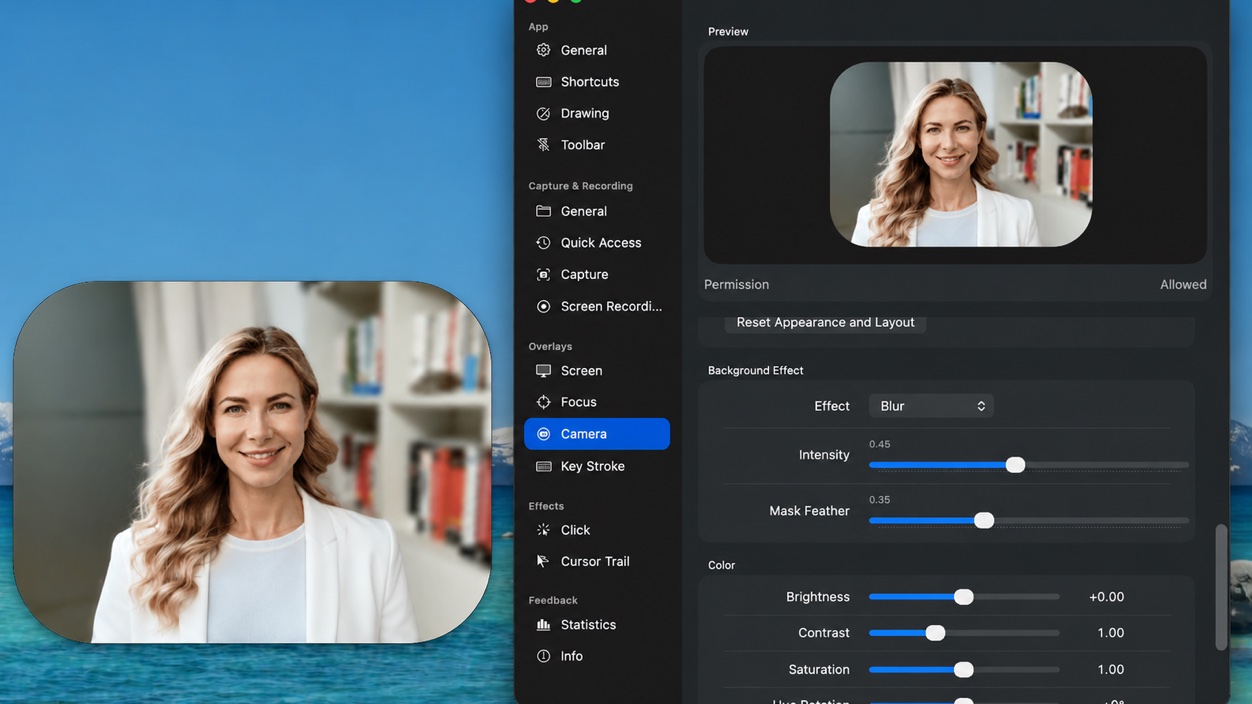Click Reset Appearance and Layout button

tap(825, 322)
